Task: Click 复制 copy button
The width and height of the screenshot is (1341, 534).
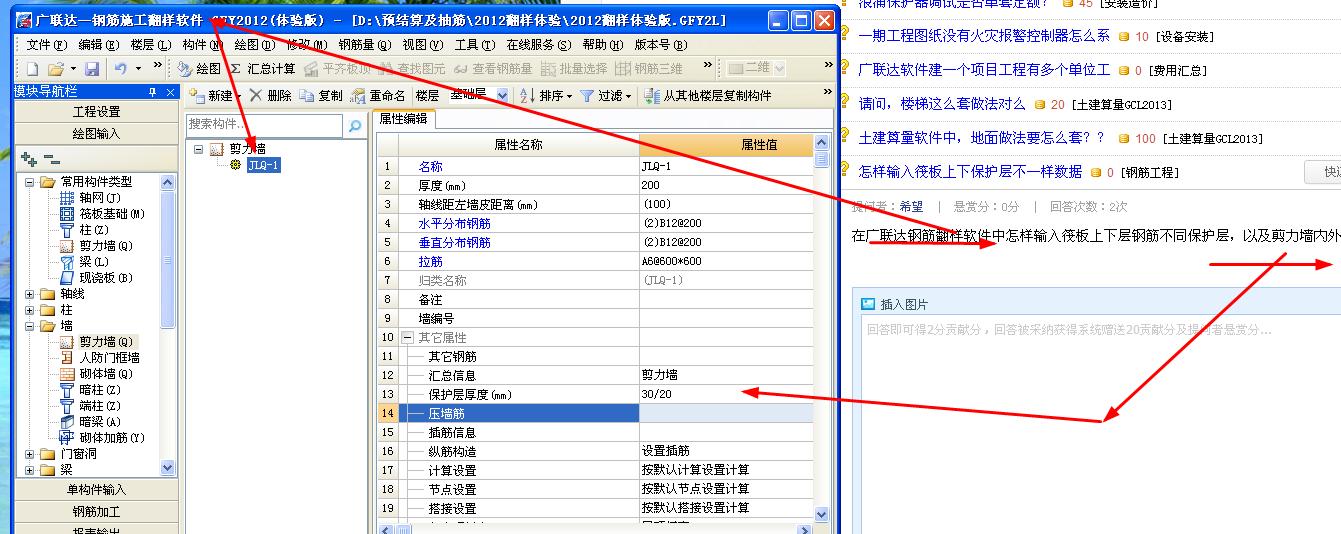Action: [x=321, y=96]
